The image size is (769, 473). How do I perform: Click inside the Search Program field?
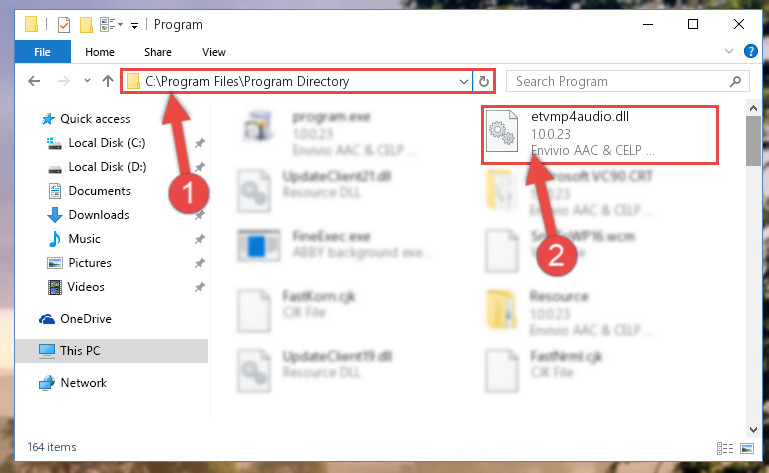point(618,81)
